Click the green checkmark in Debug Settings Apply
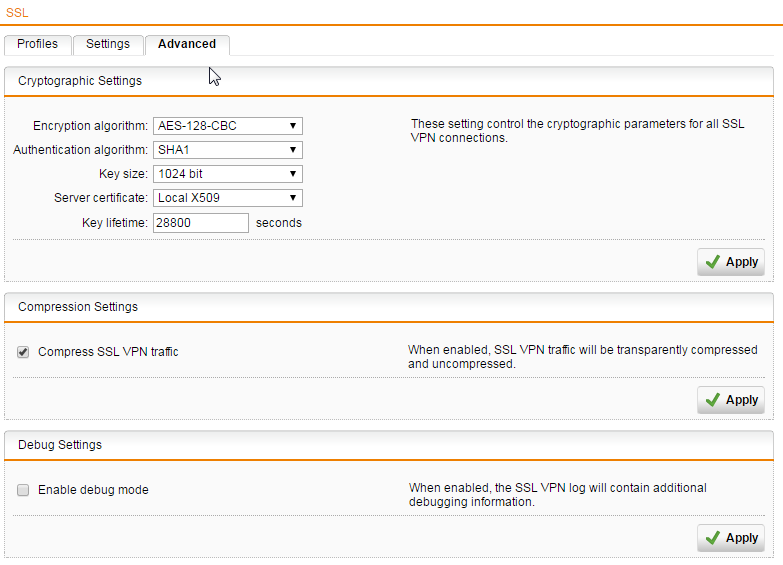The width and height of the screenshot is (783, 565). (x=713, y=538)
